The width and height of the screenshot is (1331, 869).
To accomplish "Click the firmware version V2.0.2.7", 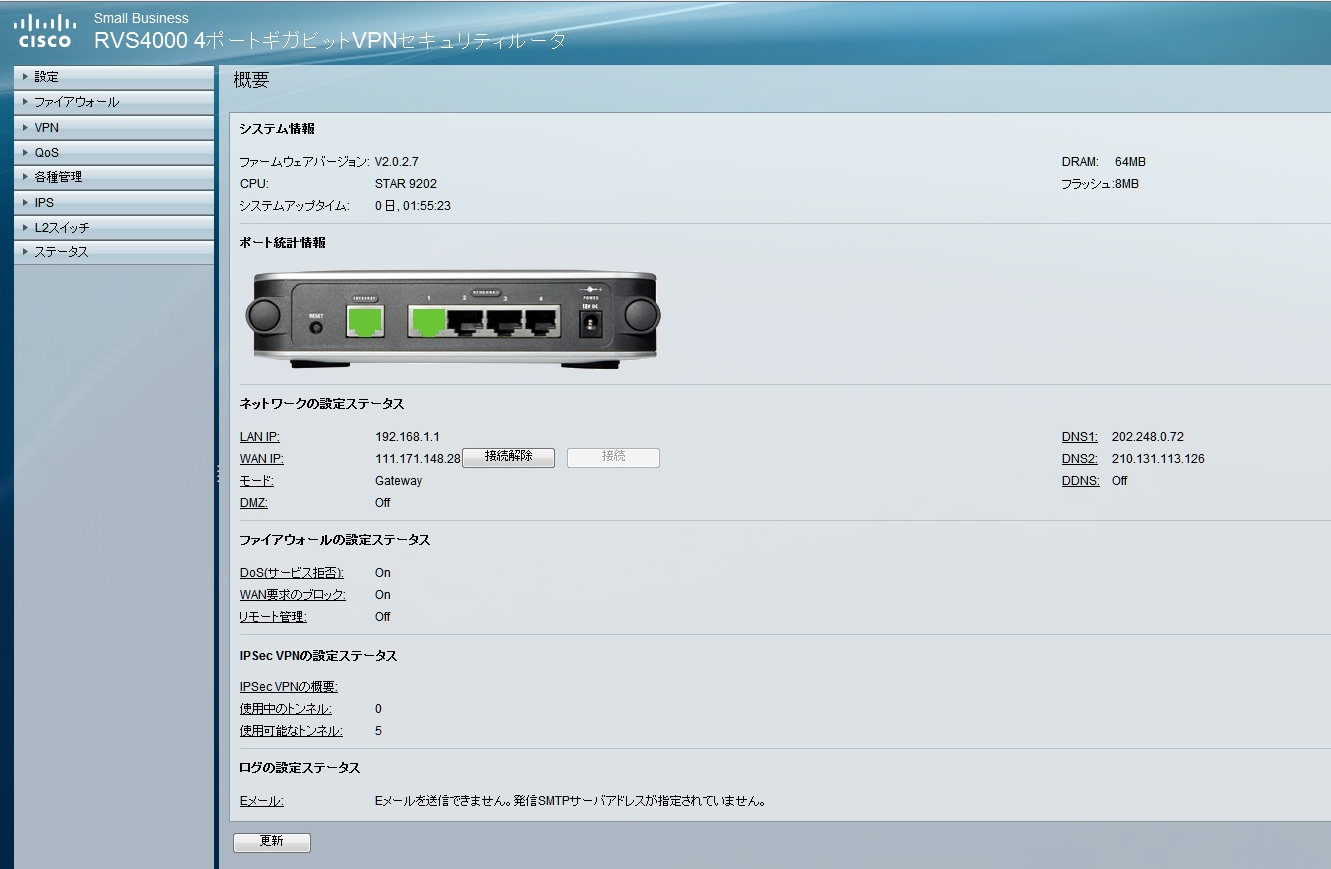I will click(397, 162).
